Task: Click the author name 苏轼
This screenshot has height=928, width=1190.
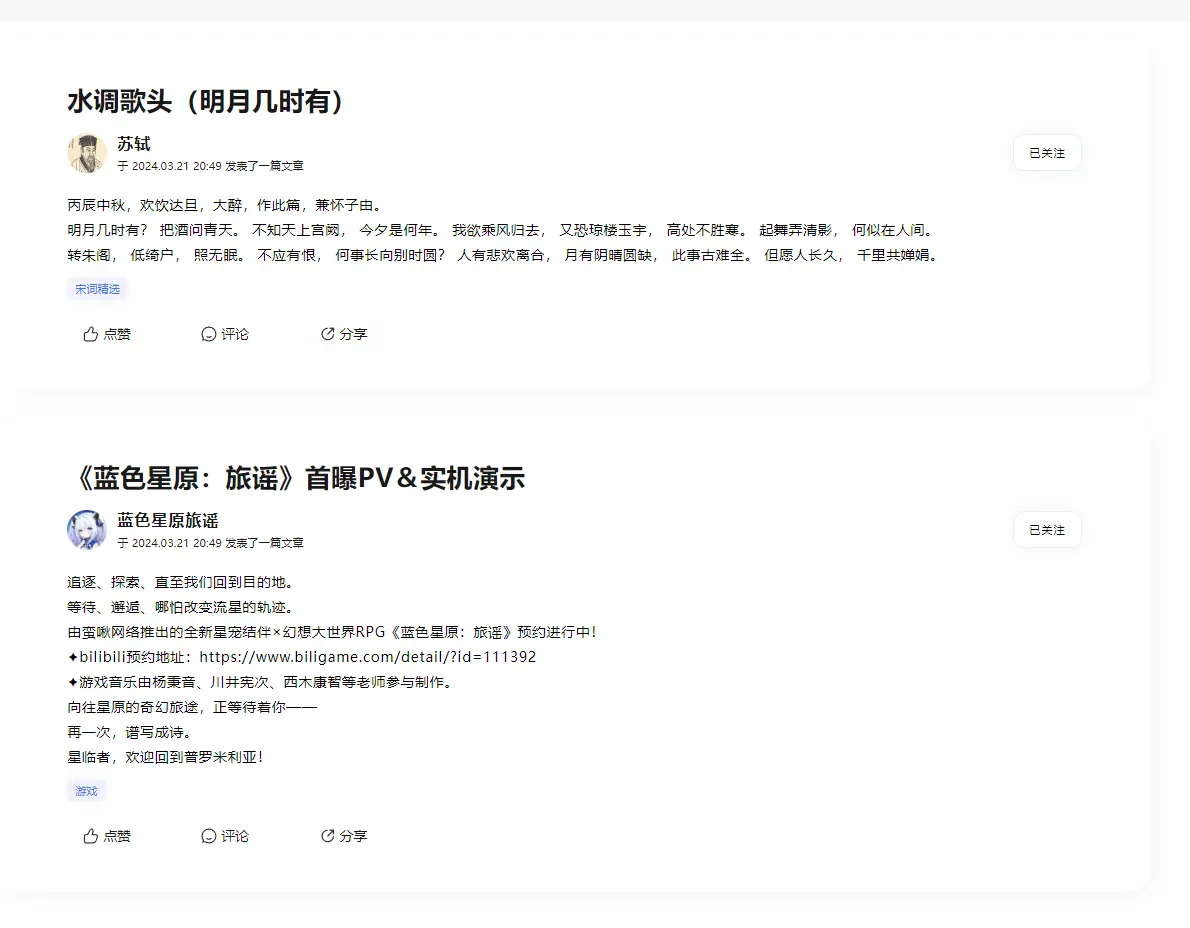Action: (x=134, y=143)
